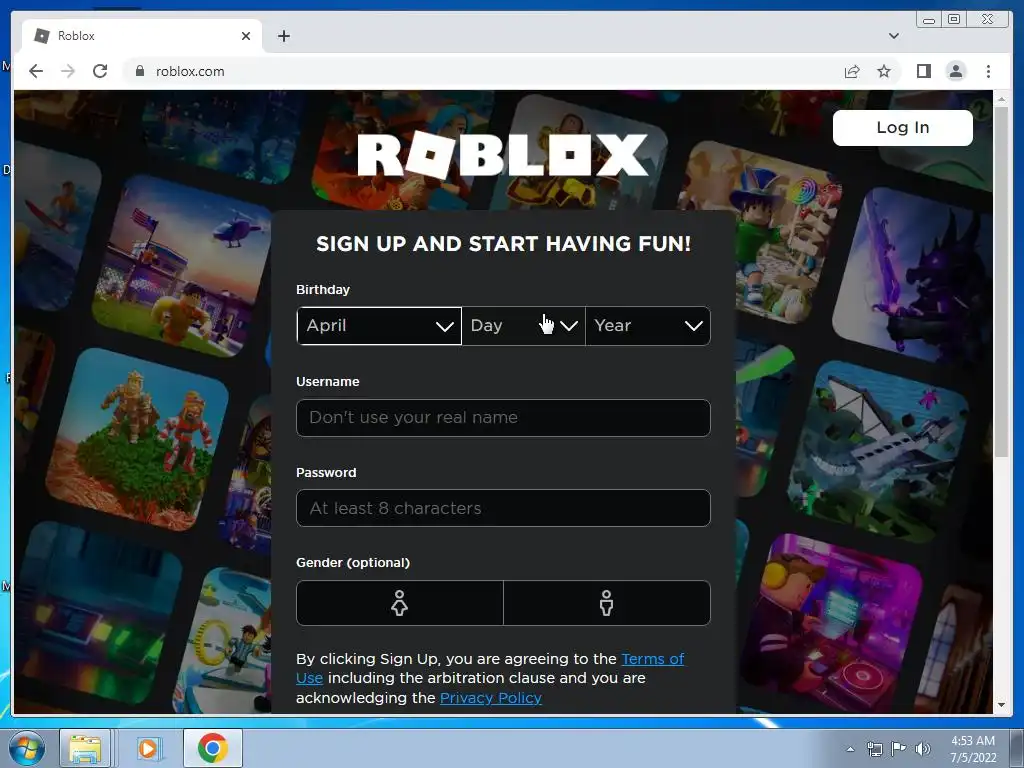Click the Roblox logo
The width and height of the screenshot is (1024, 768).
click(503, 155)
